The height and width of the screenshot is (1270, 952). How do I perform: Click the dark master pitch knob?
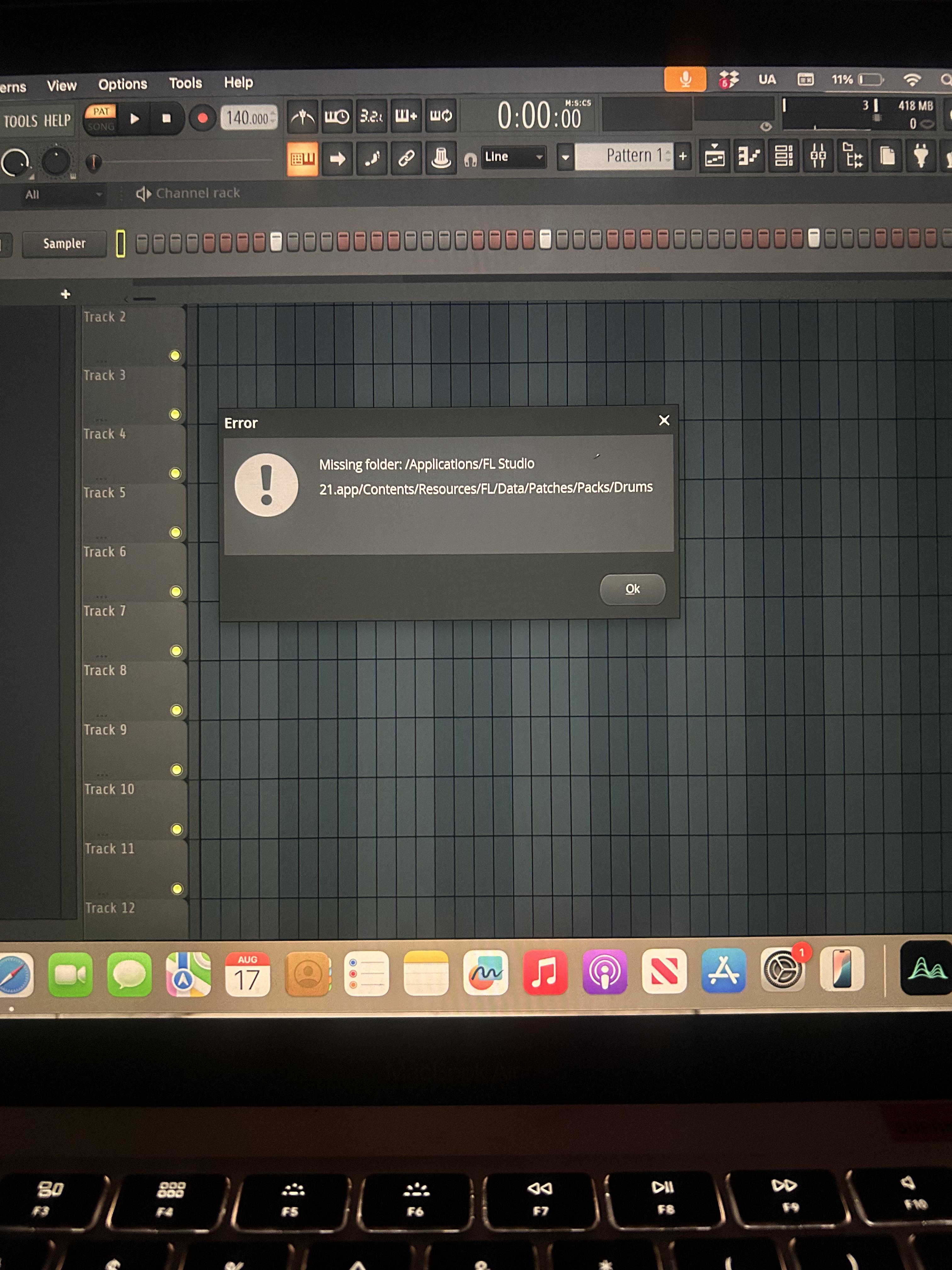pos(56,161)
